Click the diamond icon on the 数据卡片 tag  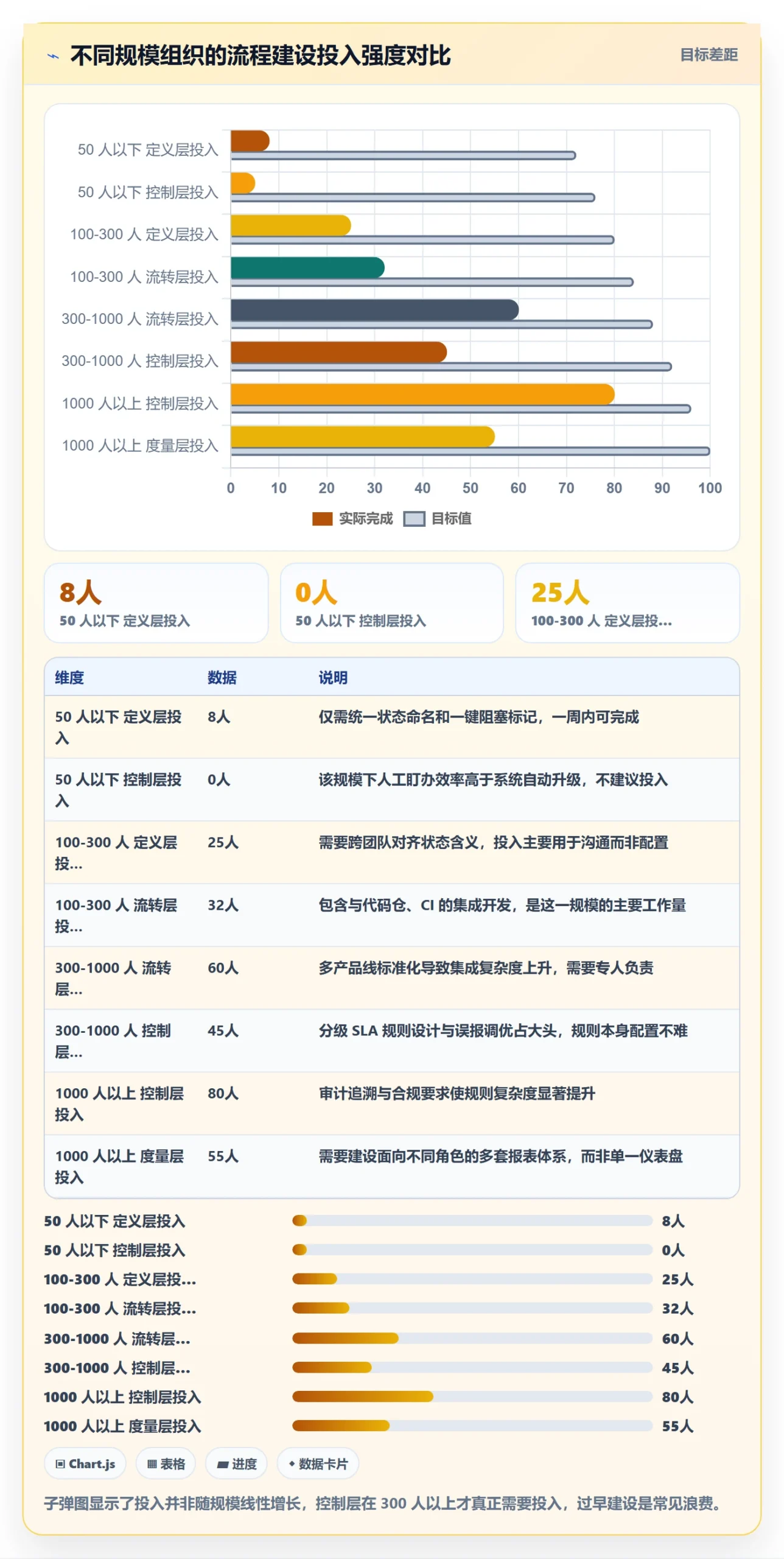coord(292,1463)
